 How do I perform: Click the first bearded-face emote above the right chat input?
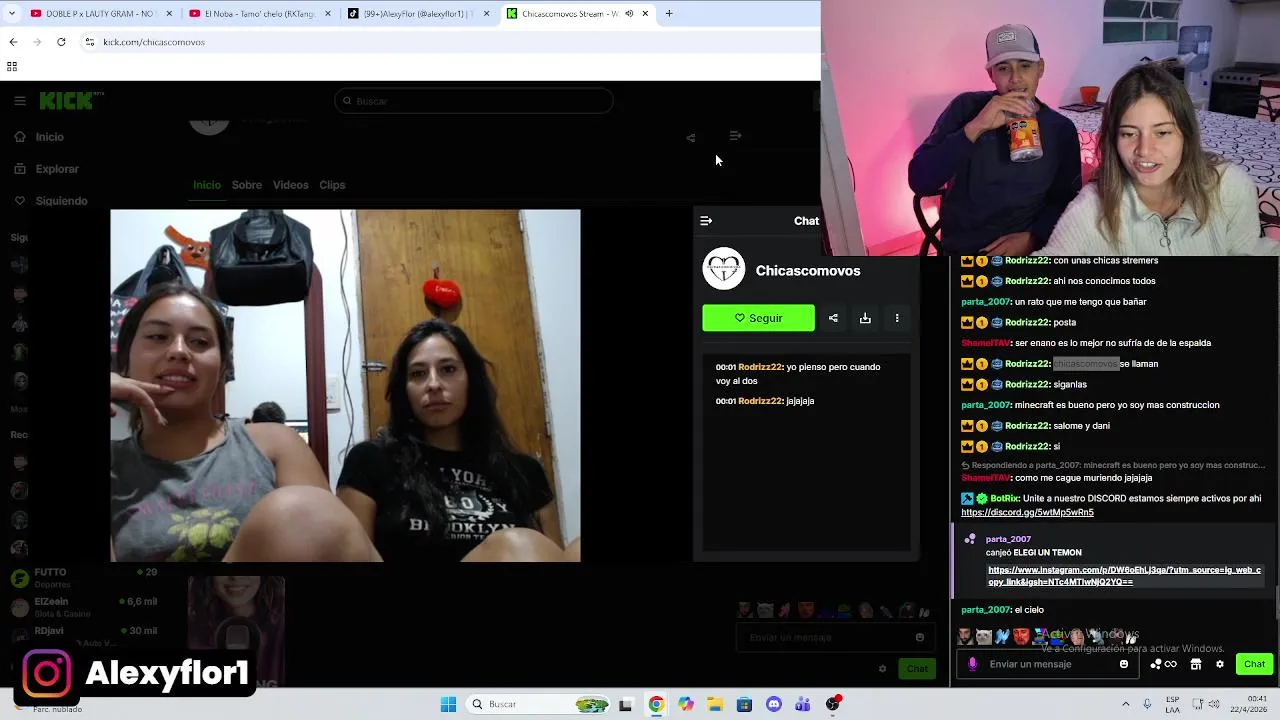pos(965,636)
